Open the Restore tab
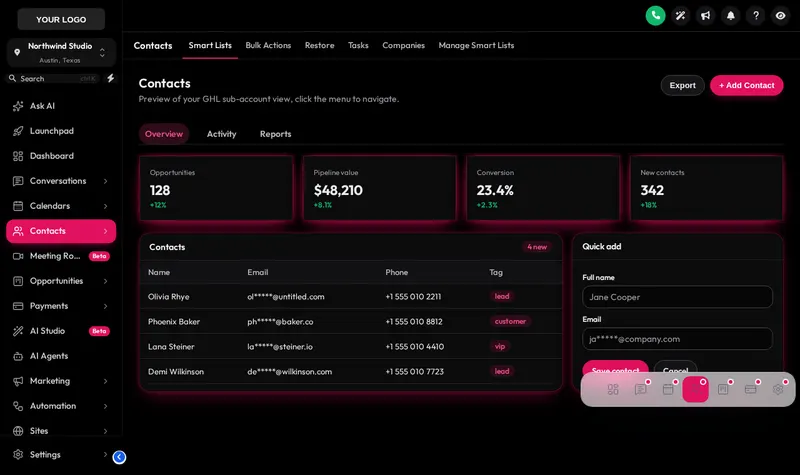This screenshot has width=800, height=475. (319, 45)
